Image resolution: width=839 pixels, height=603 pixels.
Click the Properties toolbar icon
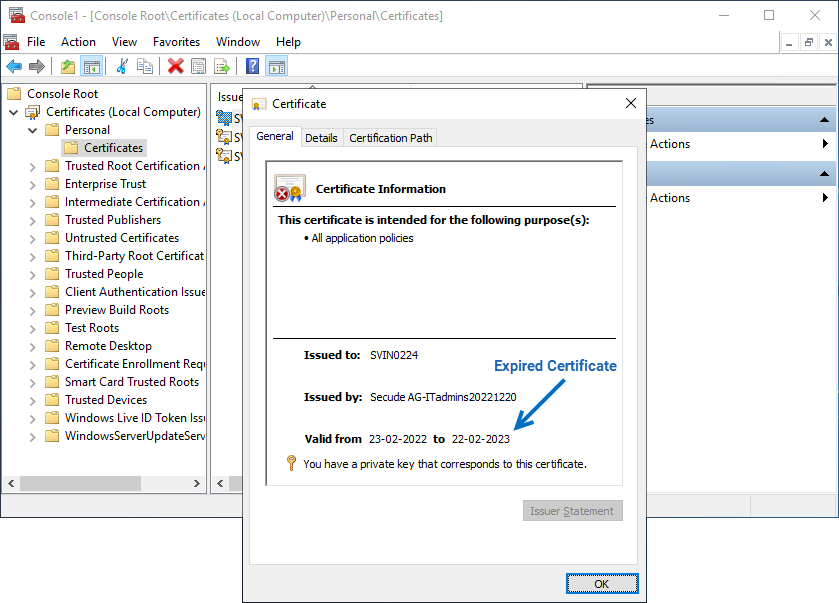(198, 66)
